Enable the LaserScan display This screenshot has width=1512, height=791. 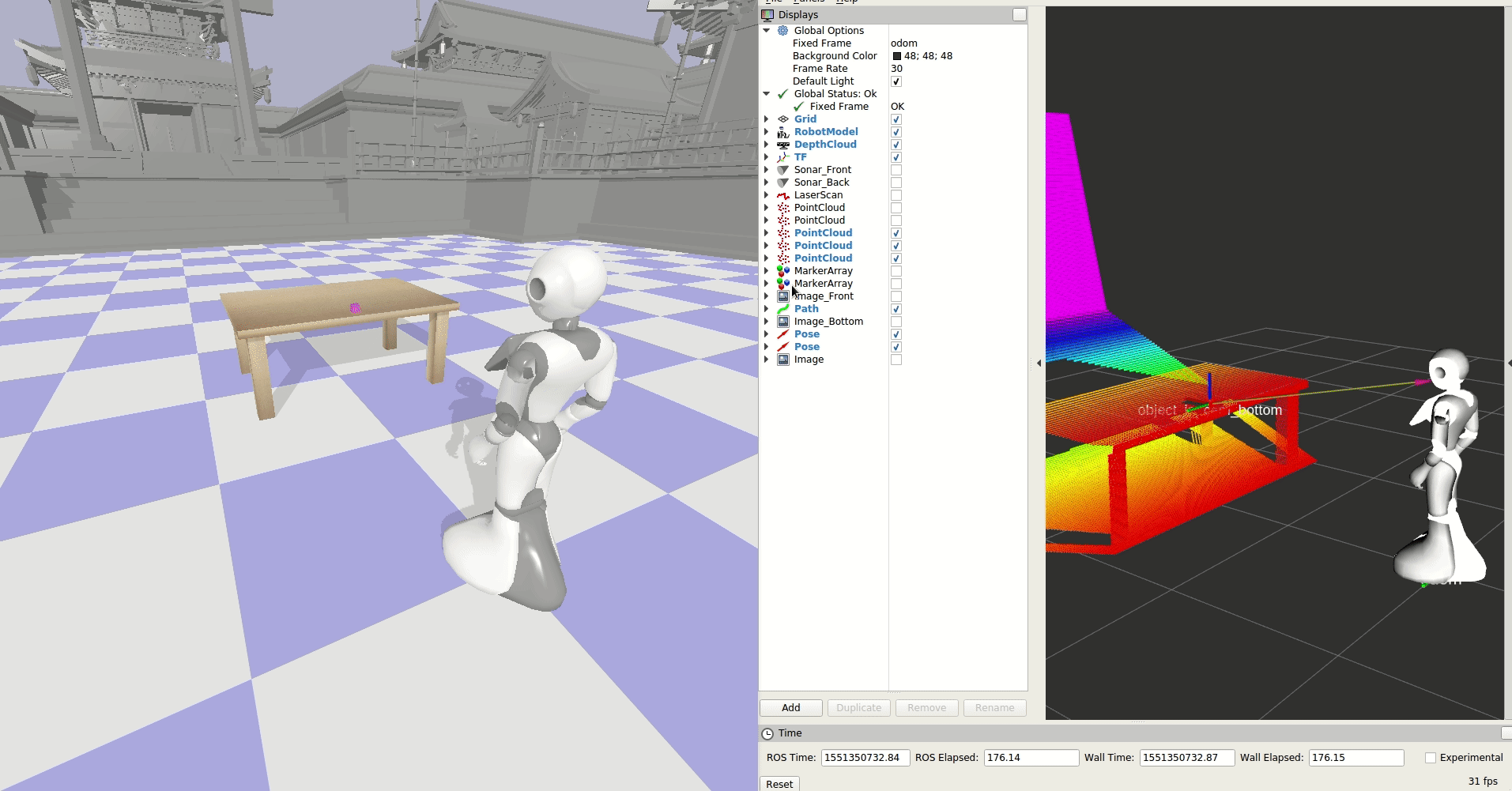tap(896, 195)
